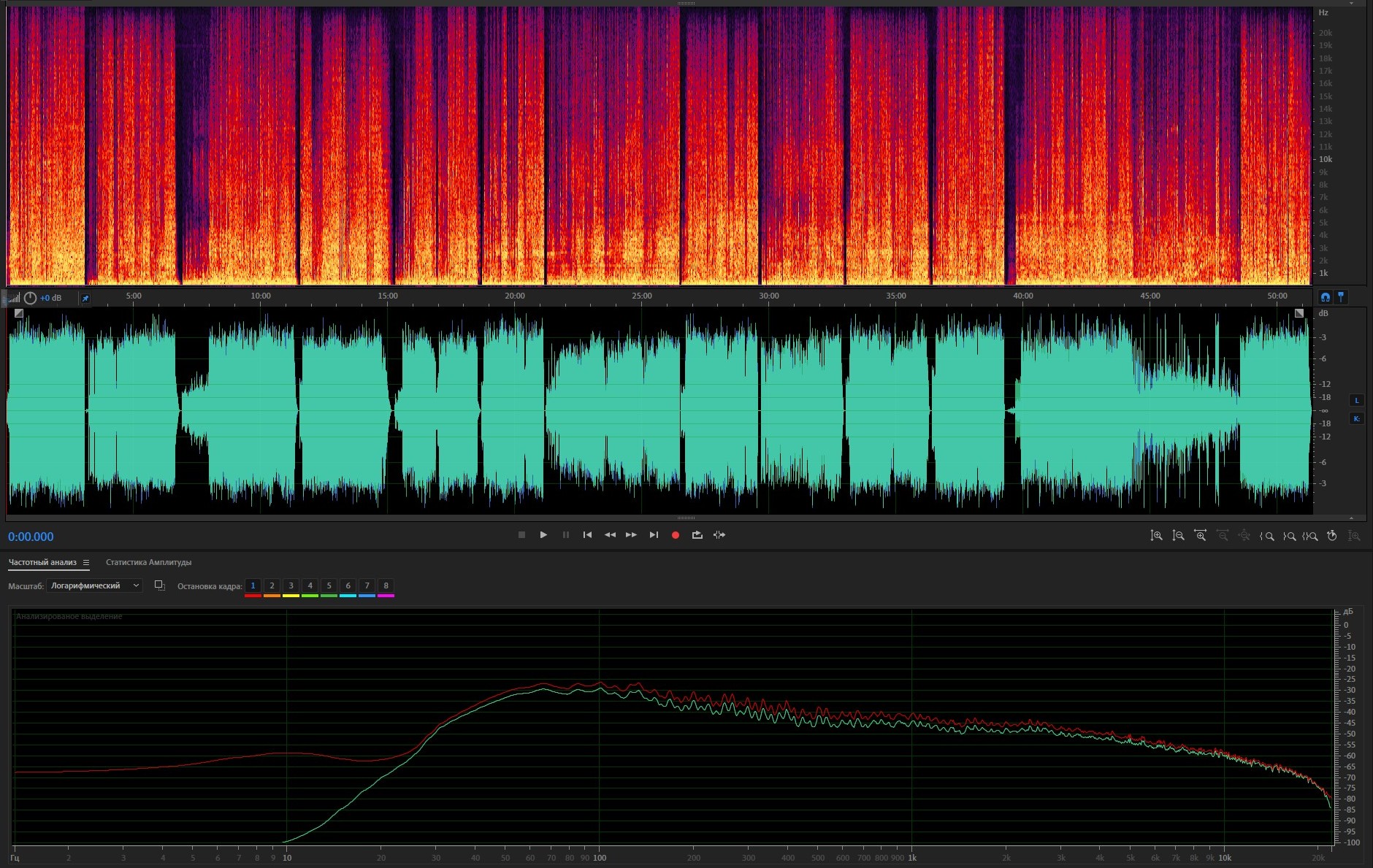Click last dimmed zoom icon in row
1373x868 pixels.
pos(1354,536)
